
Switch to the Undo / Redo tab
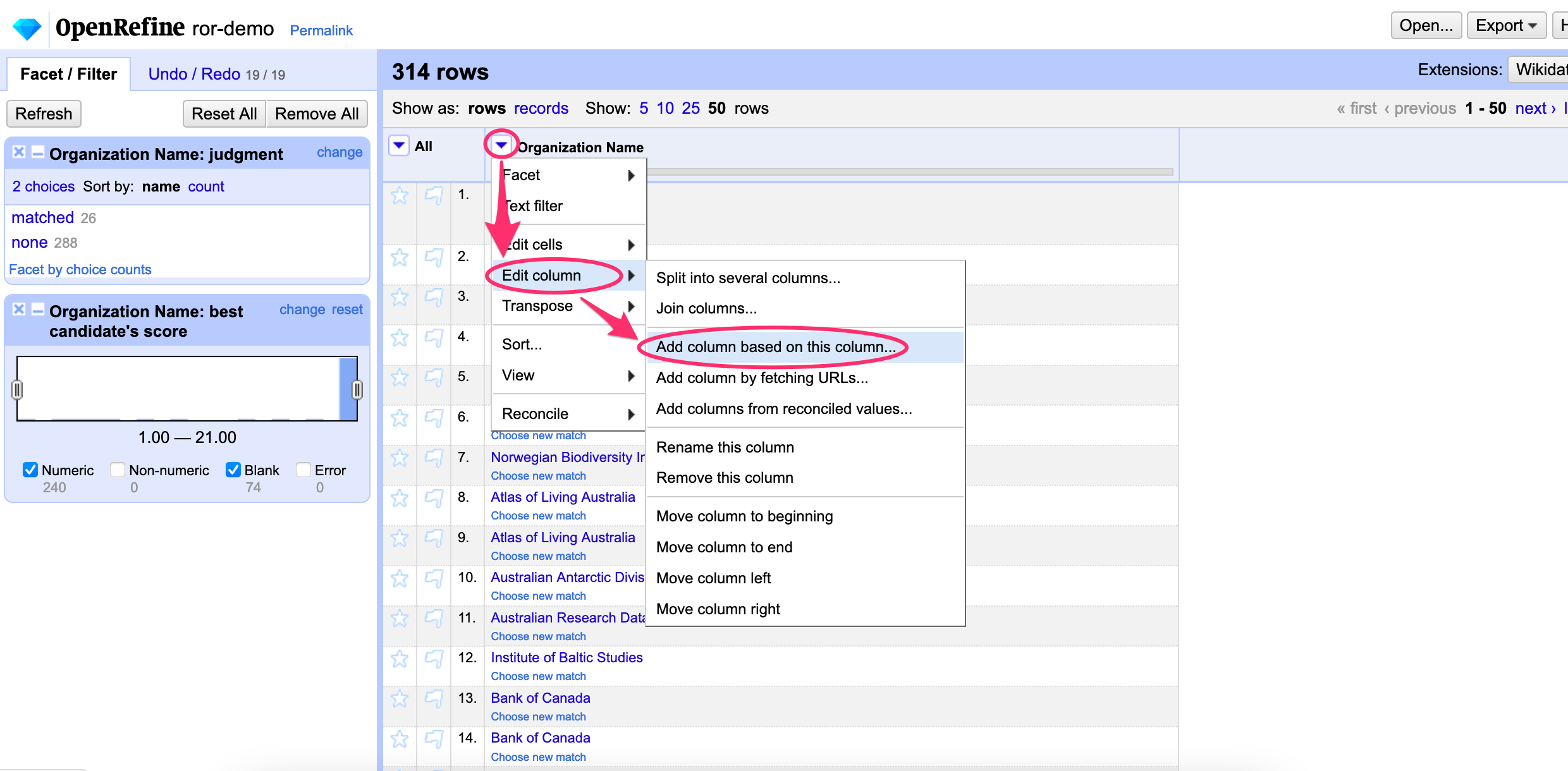194,75
